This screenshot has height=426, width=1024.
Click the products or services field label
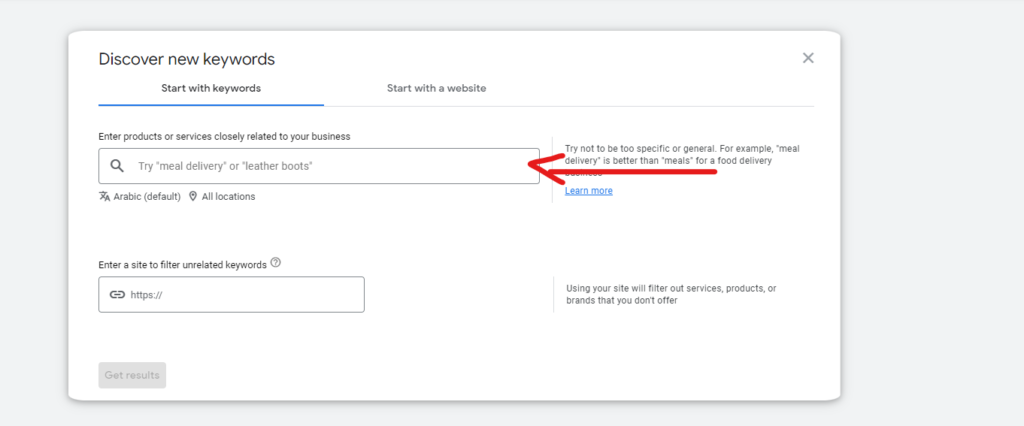pos(224,136)
